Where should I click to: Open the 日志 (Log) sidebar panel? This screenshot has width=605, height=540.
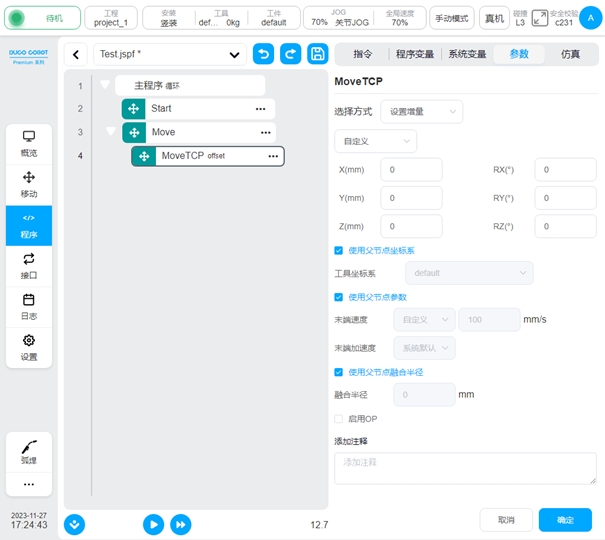(x=29, y=307)
